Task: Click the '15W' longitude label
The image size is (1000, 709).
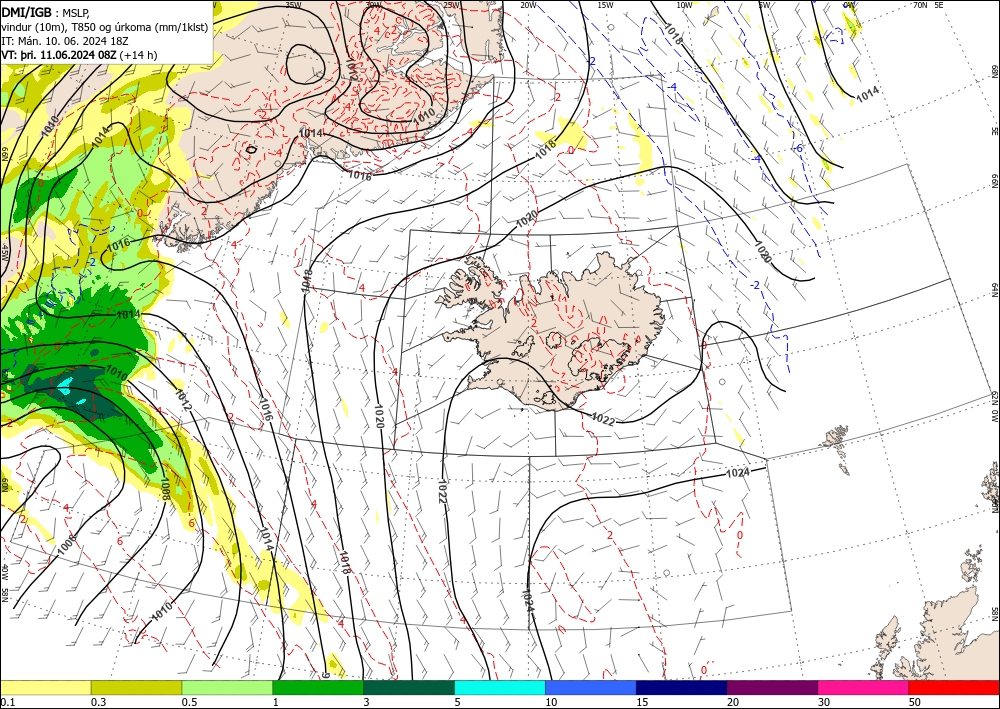Action: [605, 5]
